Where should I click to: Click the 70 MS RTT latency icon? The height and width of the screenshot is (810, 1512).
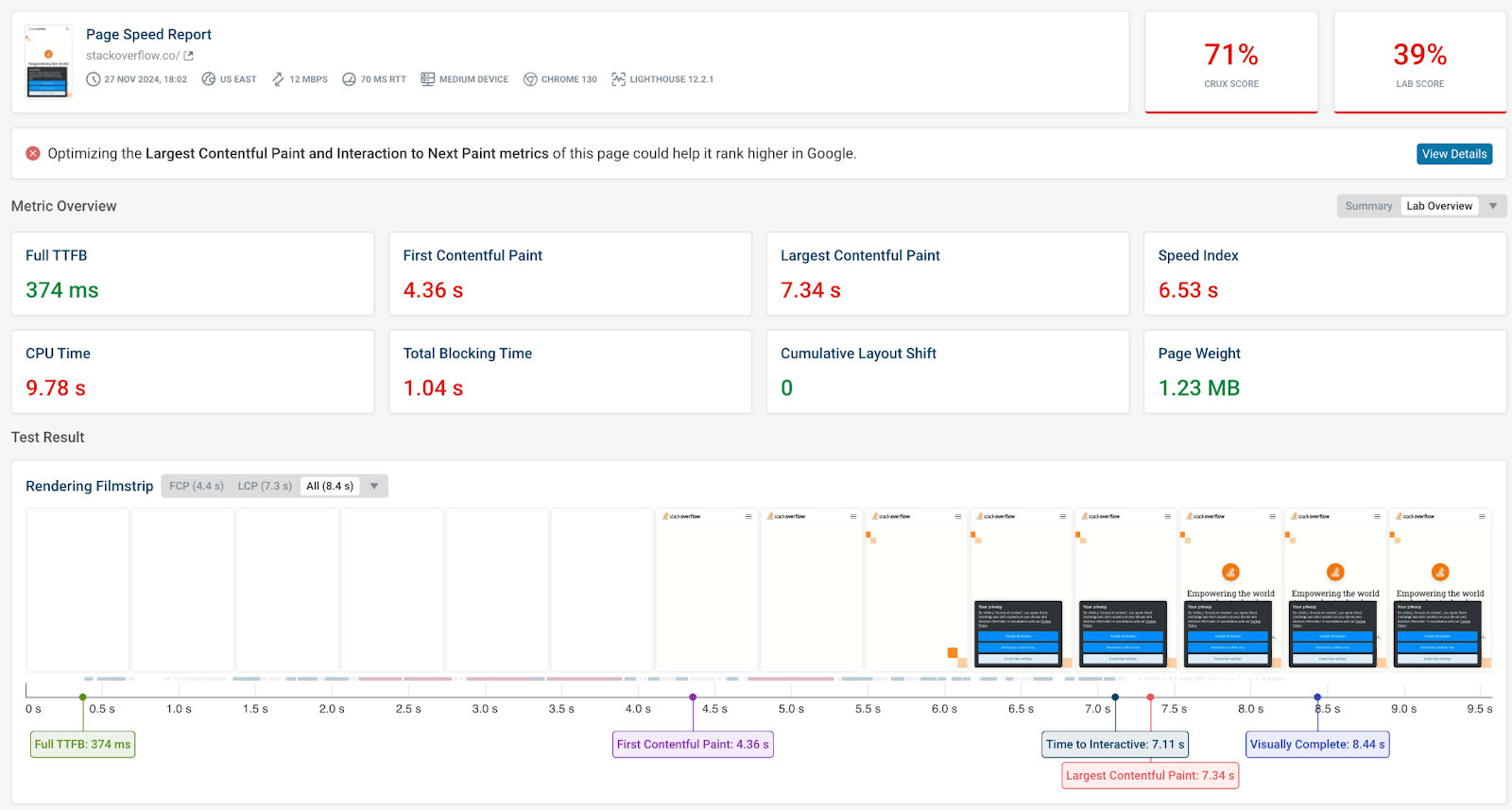[349, 79]
